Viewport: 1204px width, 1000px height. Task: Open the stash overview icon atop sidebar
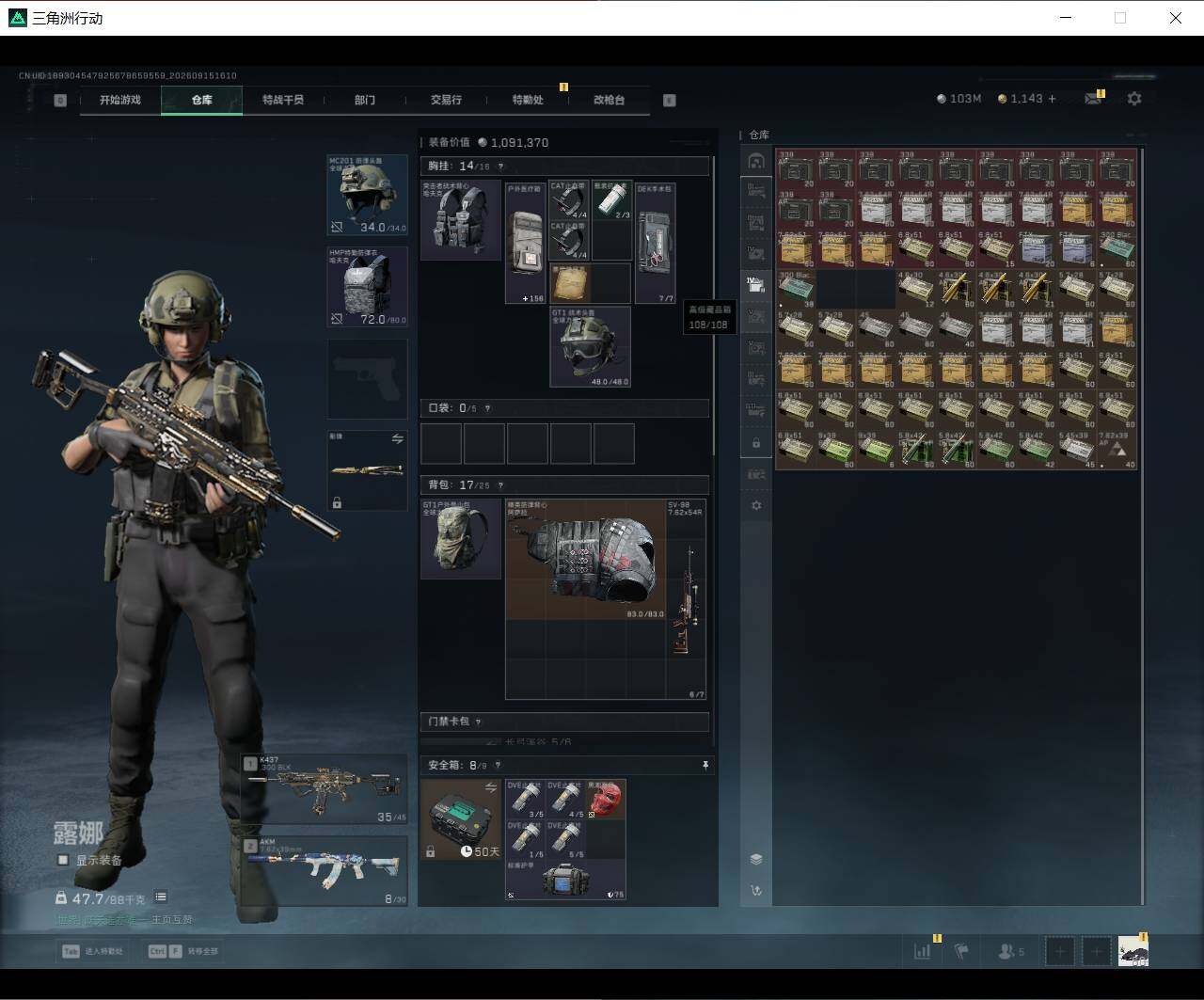756,162
